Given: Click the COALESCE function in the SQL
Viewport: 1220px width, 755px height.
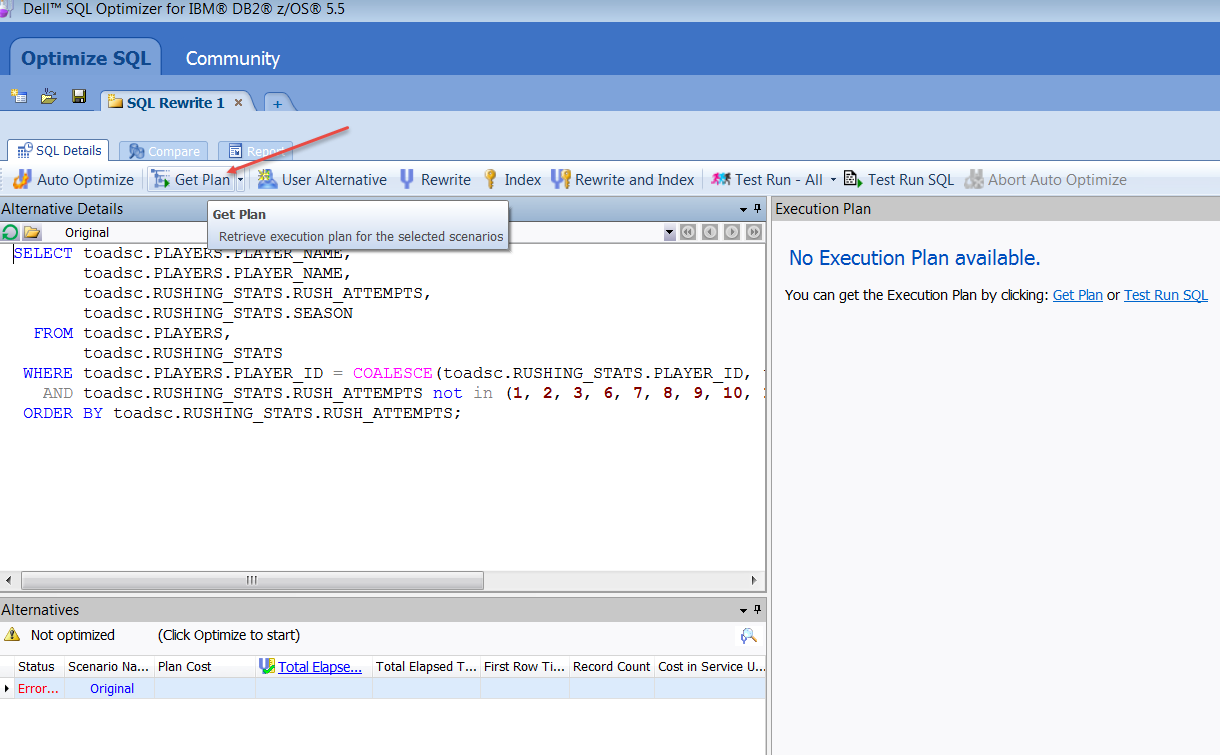Looking at the screenshot, I should (393, 373).
